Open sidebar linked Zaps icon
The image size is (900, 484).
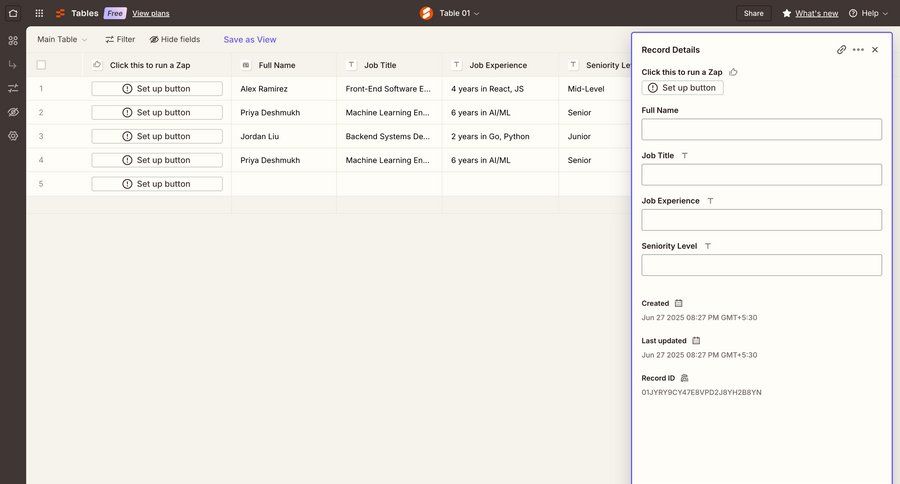tap(13, 64)
